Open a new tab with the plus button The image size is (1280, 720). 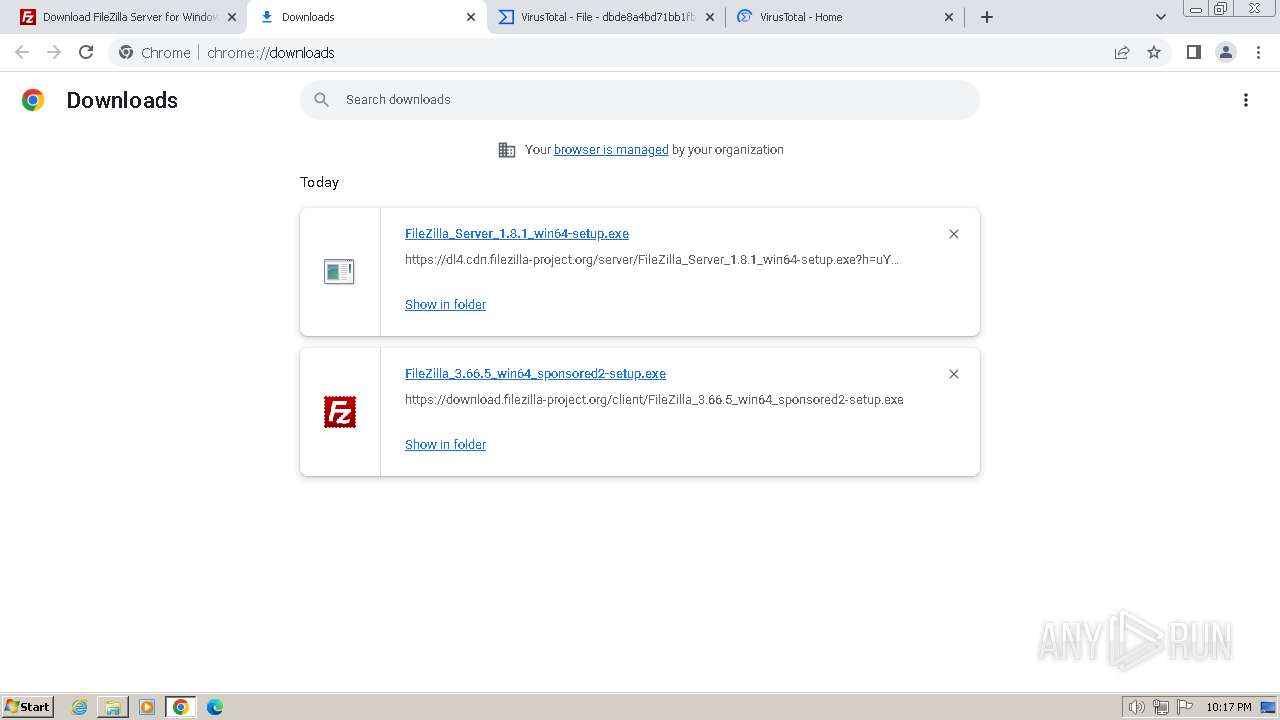pyautogui.click(x=987, y=17)
